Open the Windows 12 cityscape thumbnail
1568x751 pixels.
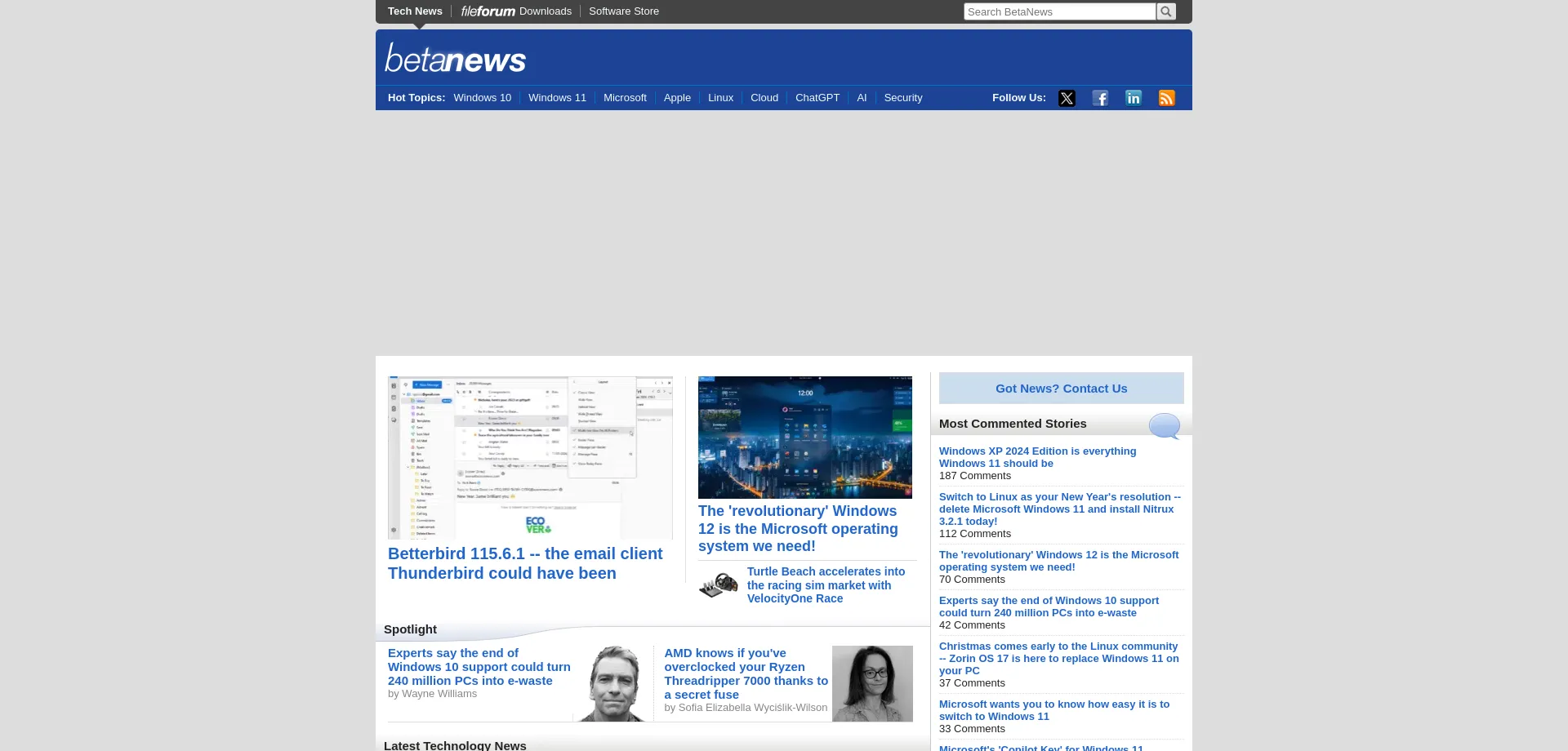coord(805,438)
